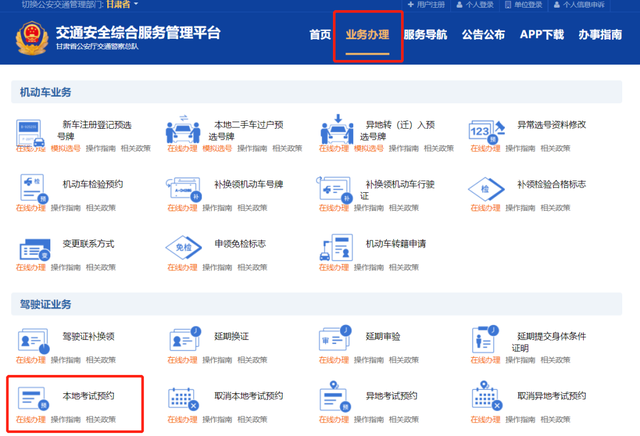640x436 pixels.
Task: Click the 补领检验合格标志 diamond icon
Action: (486, 189)
